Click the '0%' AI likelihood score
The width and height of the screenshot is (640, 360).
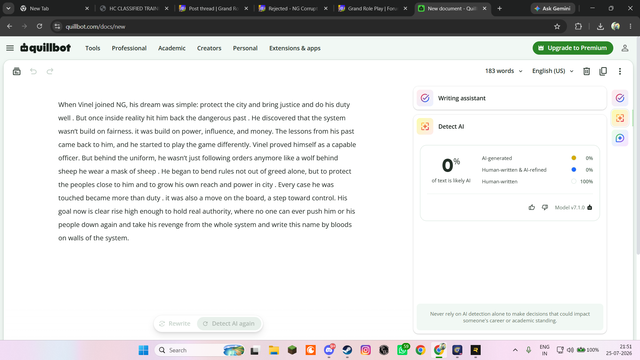click(451, 165)
